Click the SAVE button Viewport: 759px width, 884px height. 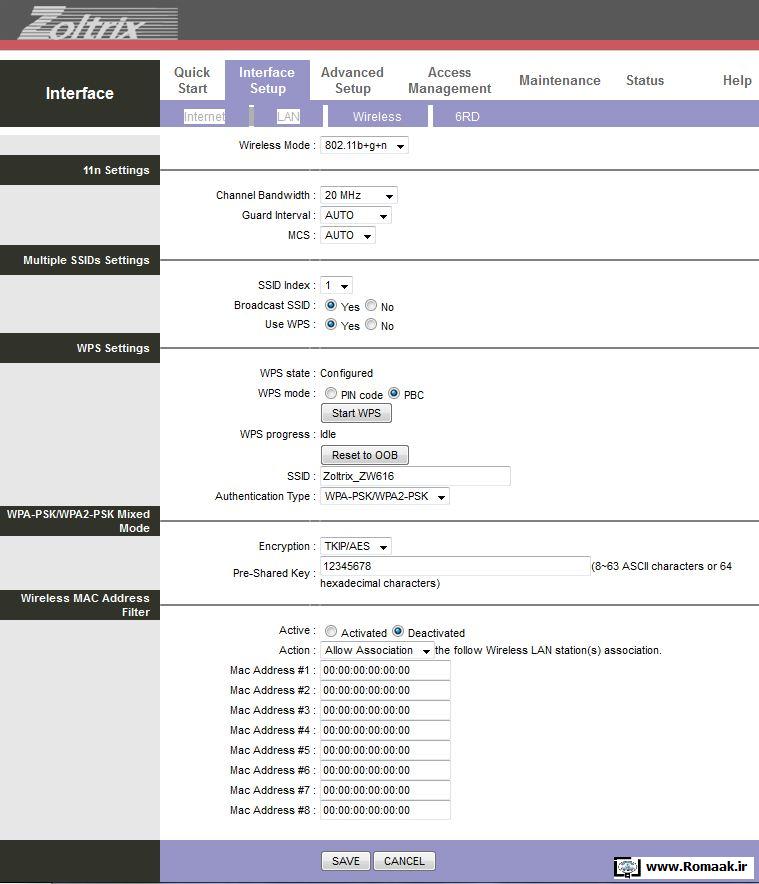click(x=346, y=861)
